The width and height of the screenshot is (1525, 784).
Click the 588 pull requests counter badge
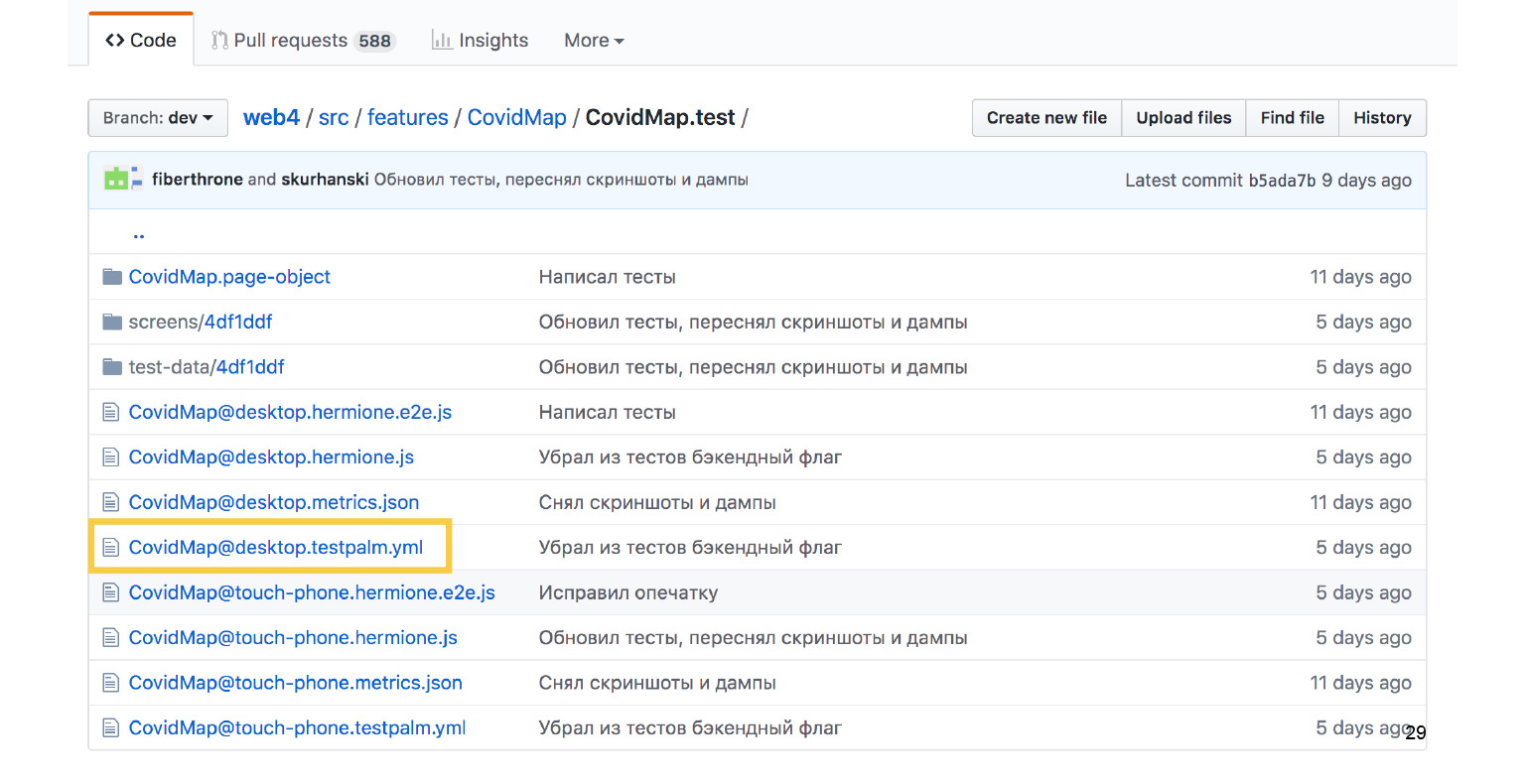tap(374, 40)
